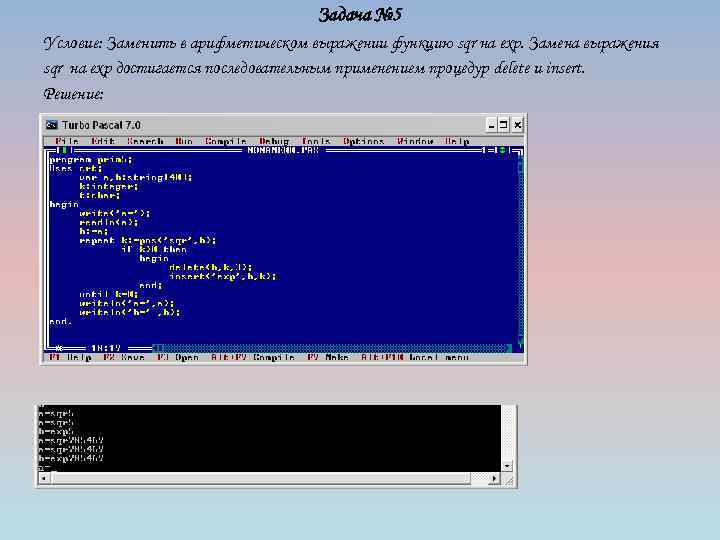Click F1 Help in the status line
Image resolution: width=720 pixels, height=540 pixels.
pos(70,357)
